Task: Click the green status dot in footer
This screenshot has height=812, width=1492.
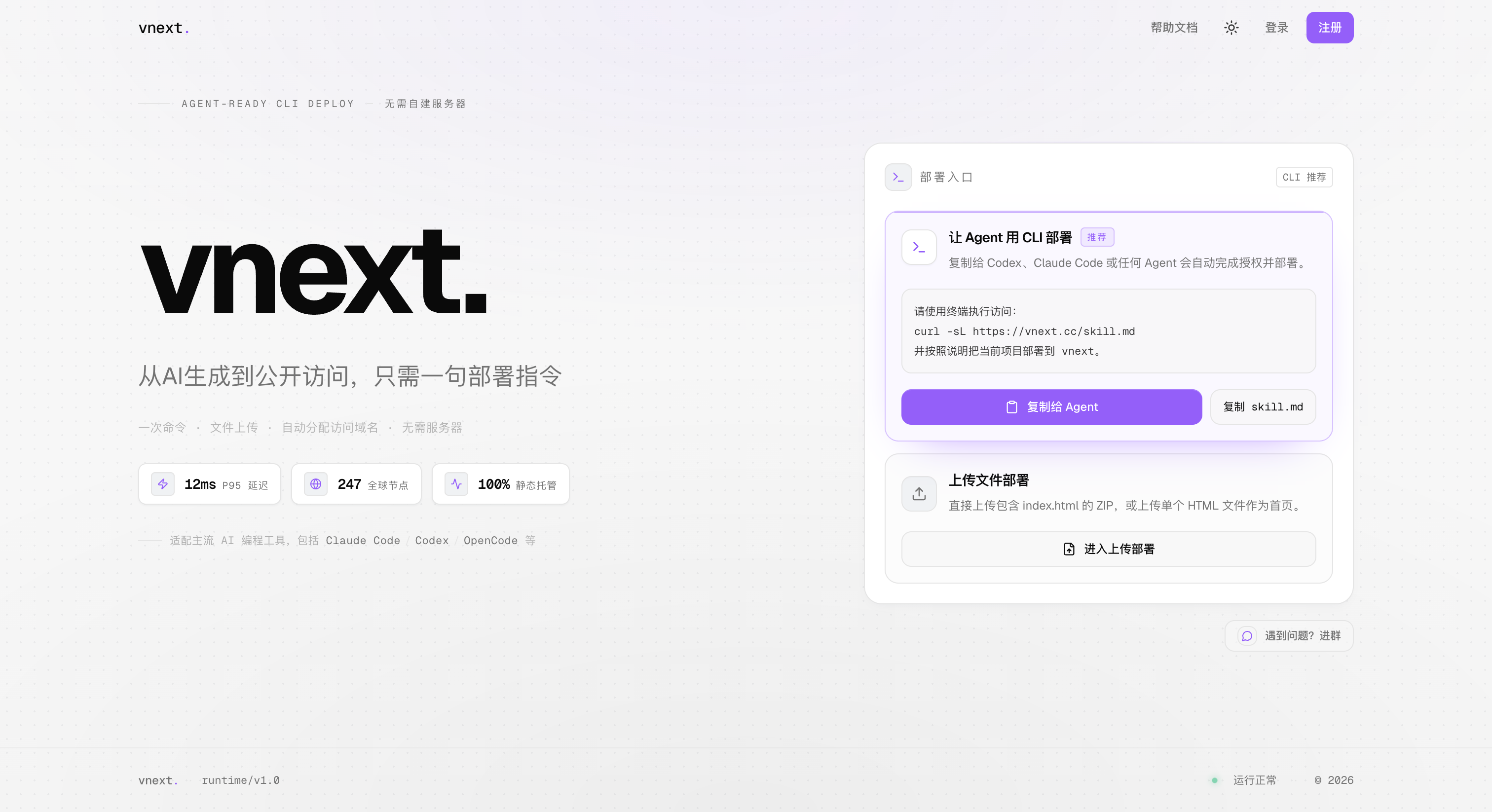Action: pos(1215,780)
